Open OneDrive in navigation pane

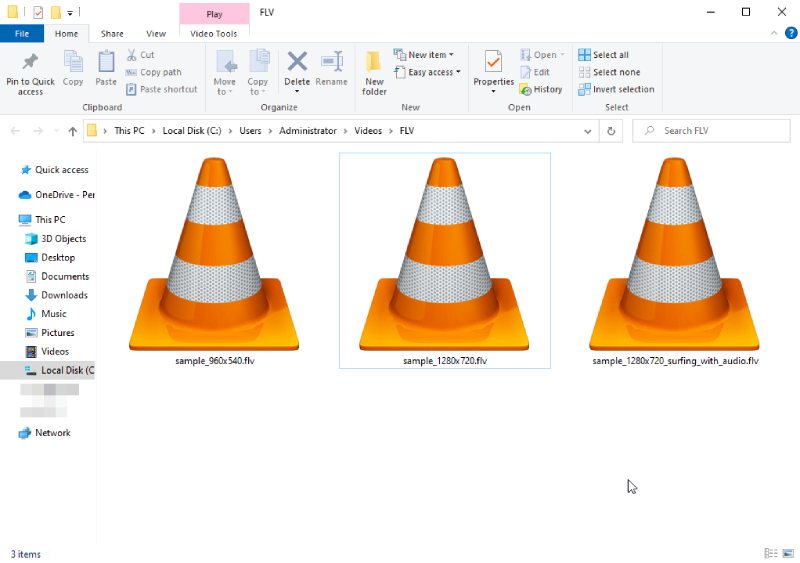[x=56, y=194]
